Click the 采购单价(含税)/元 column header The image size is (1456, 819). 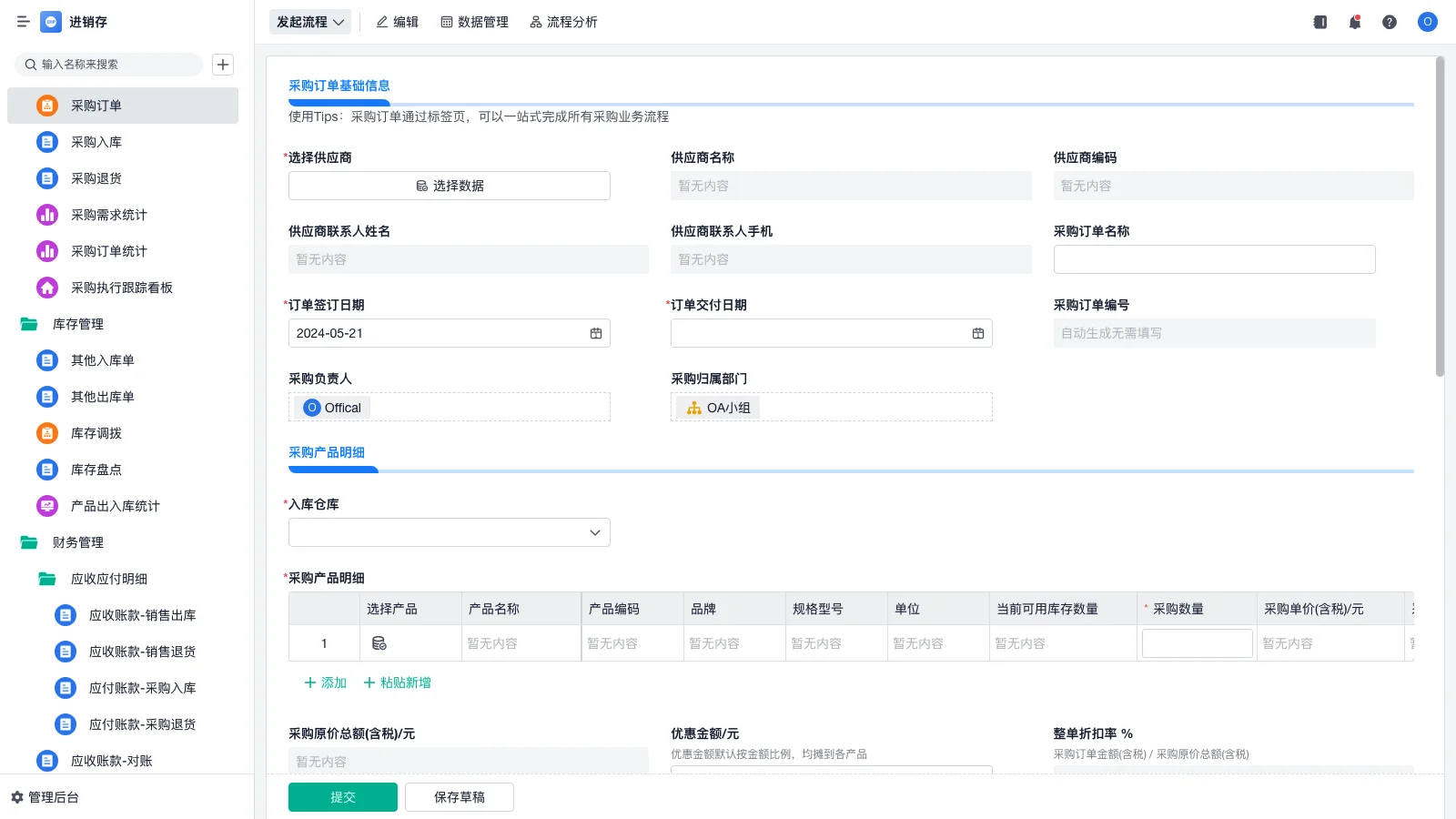[1331, 609]
